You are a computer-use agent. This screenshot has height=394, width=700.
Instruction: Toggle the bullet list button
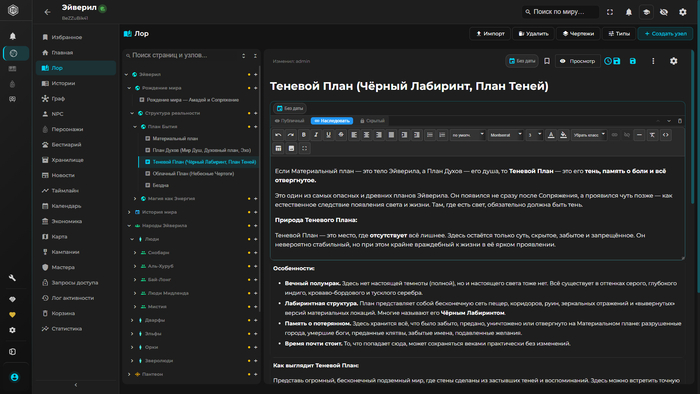(429, 135)
